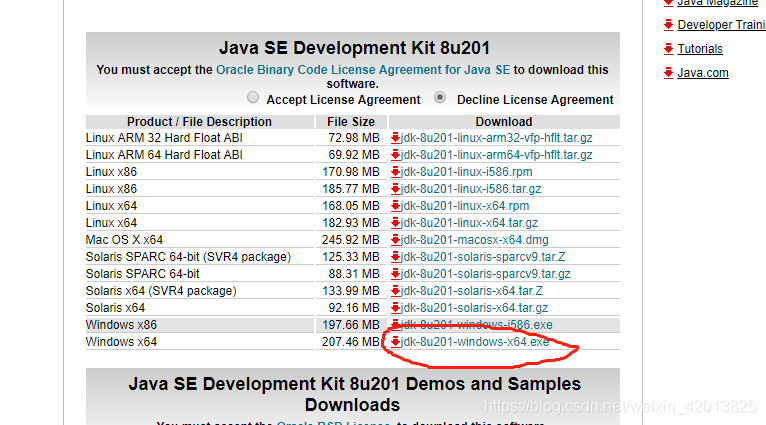Click Solaris x64 (SVR4 package) cell
This screenshot has width=766, height=425.
(x=200, y=291)
